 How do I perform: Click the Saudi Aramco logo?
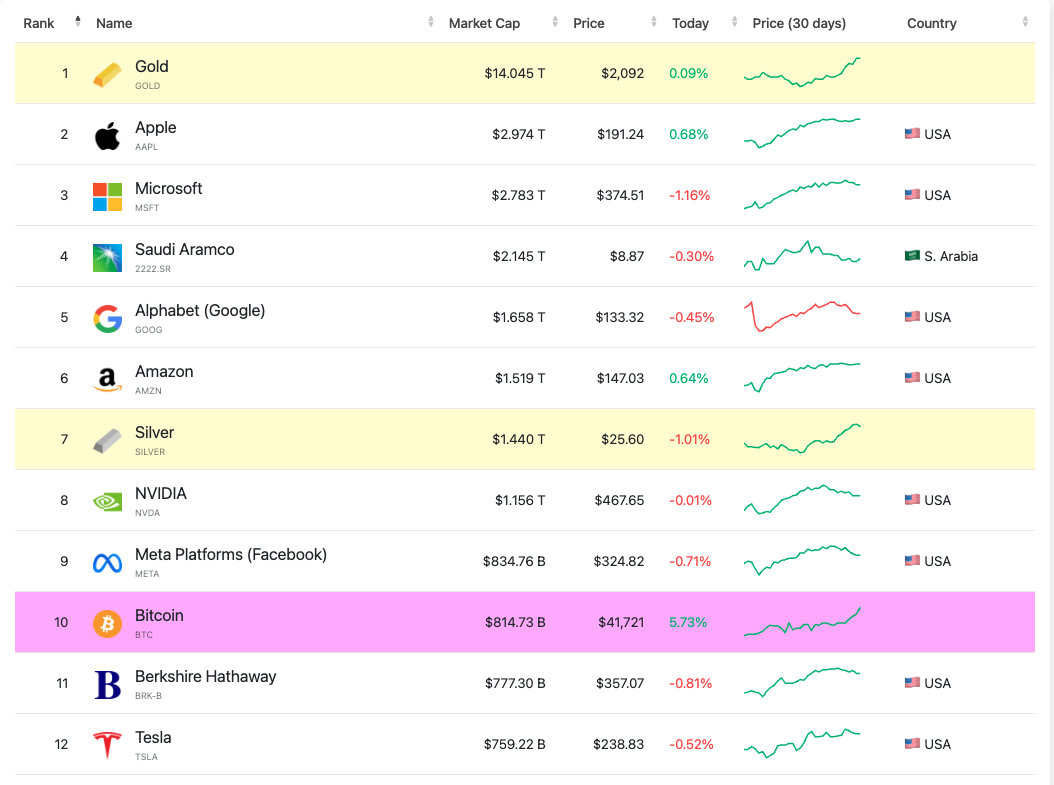[x=107, y=257]
